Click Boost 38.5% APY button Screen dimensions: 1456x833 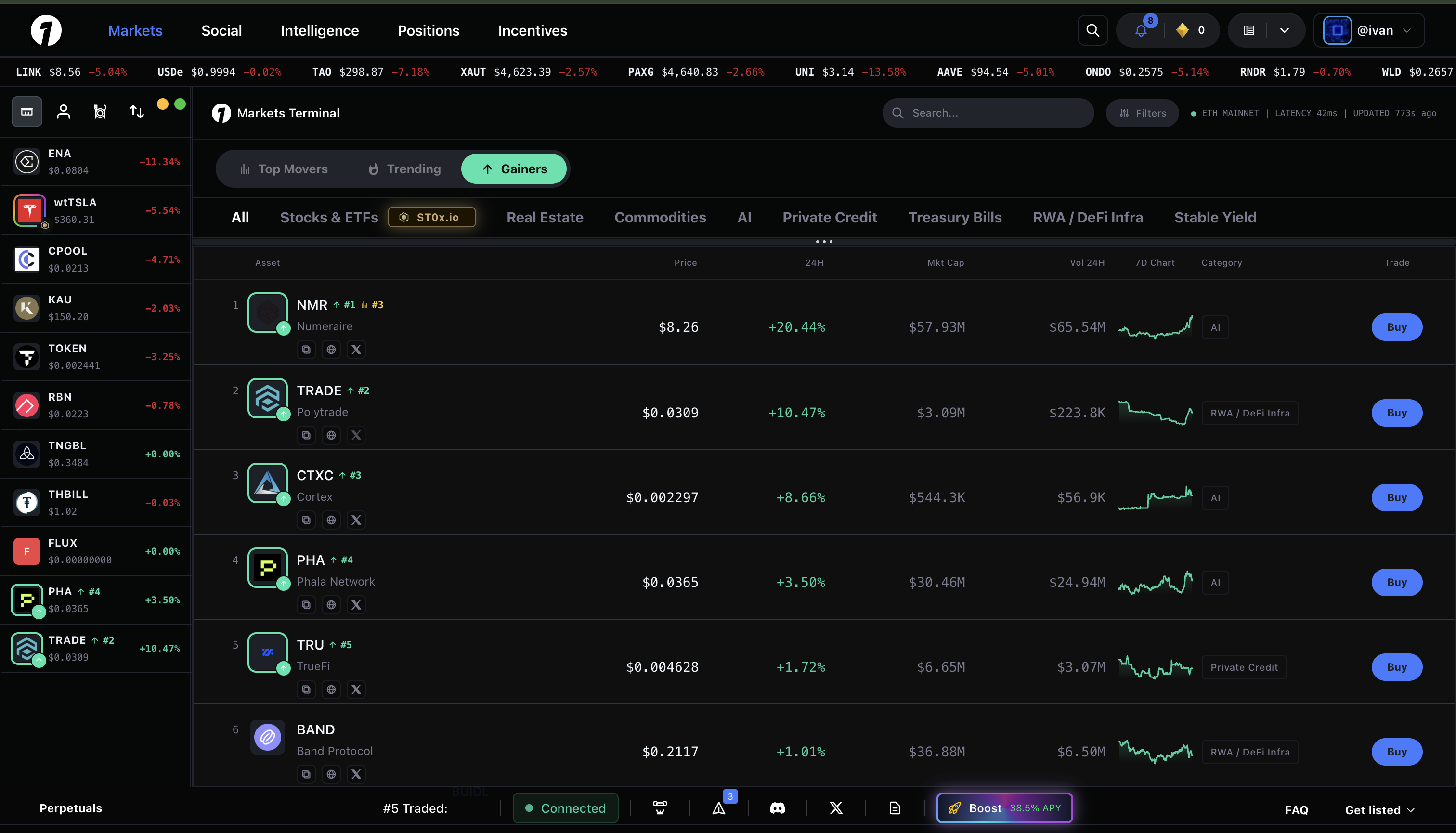point(1004,808)
